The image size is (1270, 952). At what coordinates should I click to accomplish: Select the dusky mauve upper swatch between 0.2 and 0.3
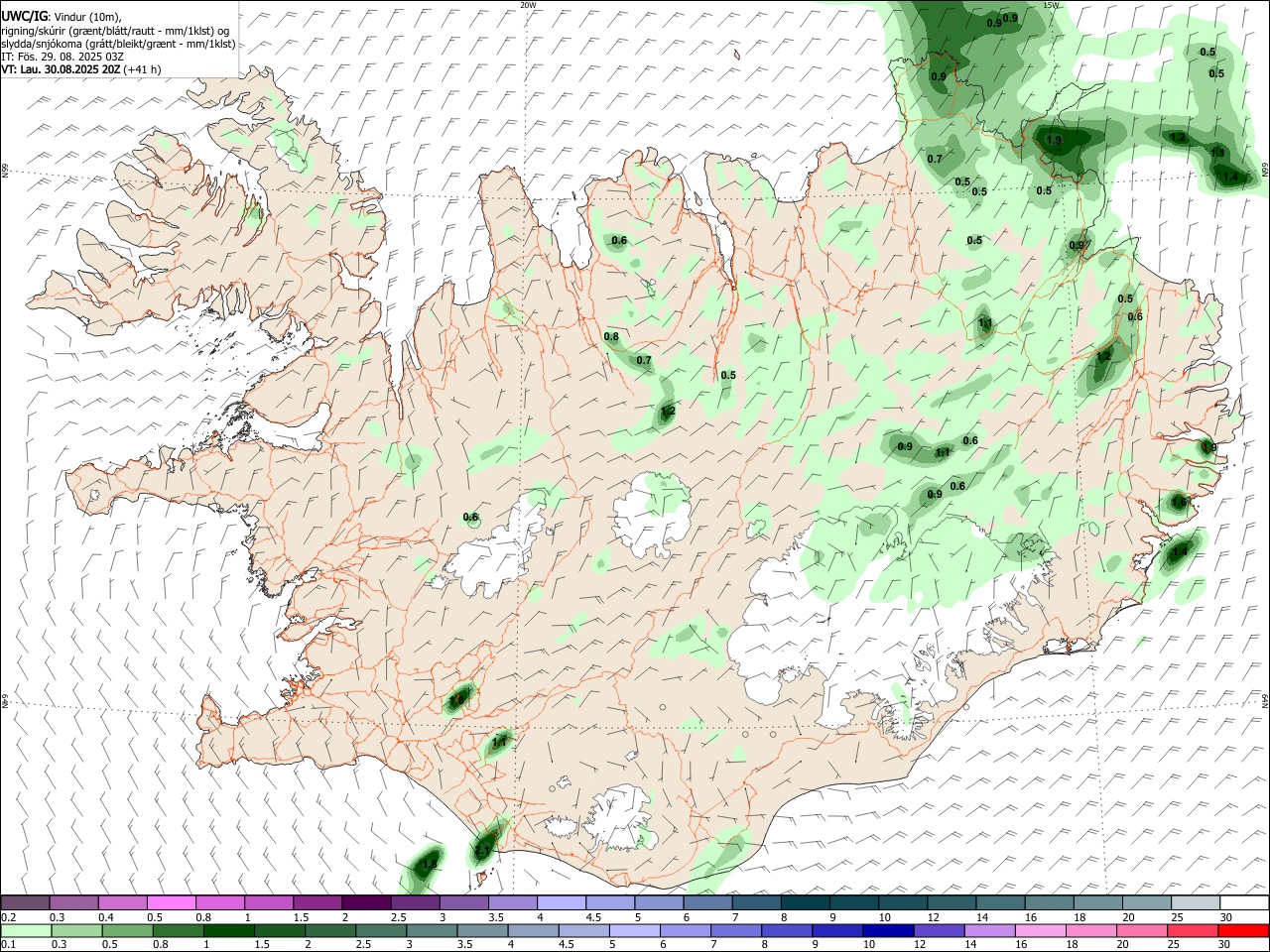pos(25,903)
